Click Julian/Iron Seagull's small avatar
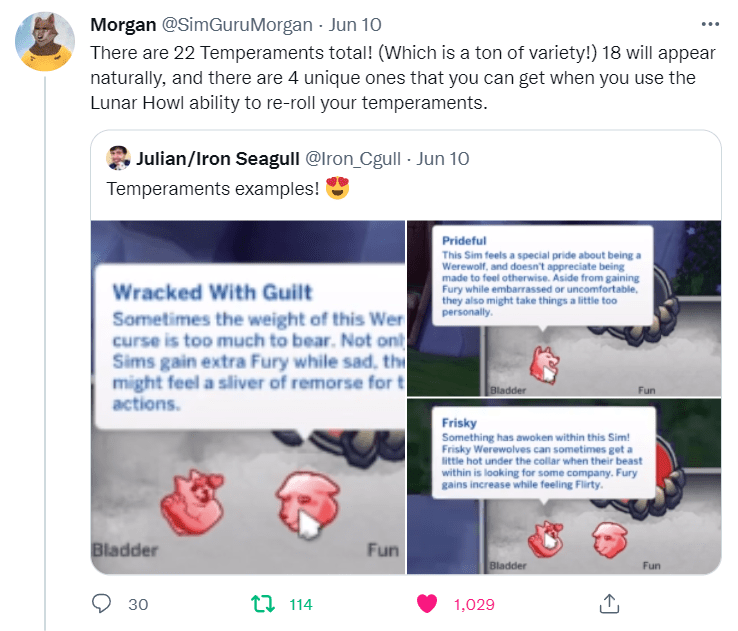738x631 pixels. pos(118,158)
